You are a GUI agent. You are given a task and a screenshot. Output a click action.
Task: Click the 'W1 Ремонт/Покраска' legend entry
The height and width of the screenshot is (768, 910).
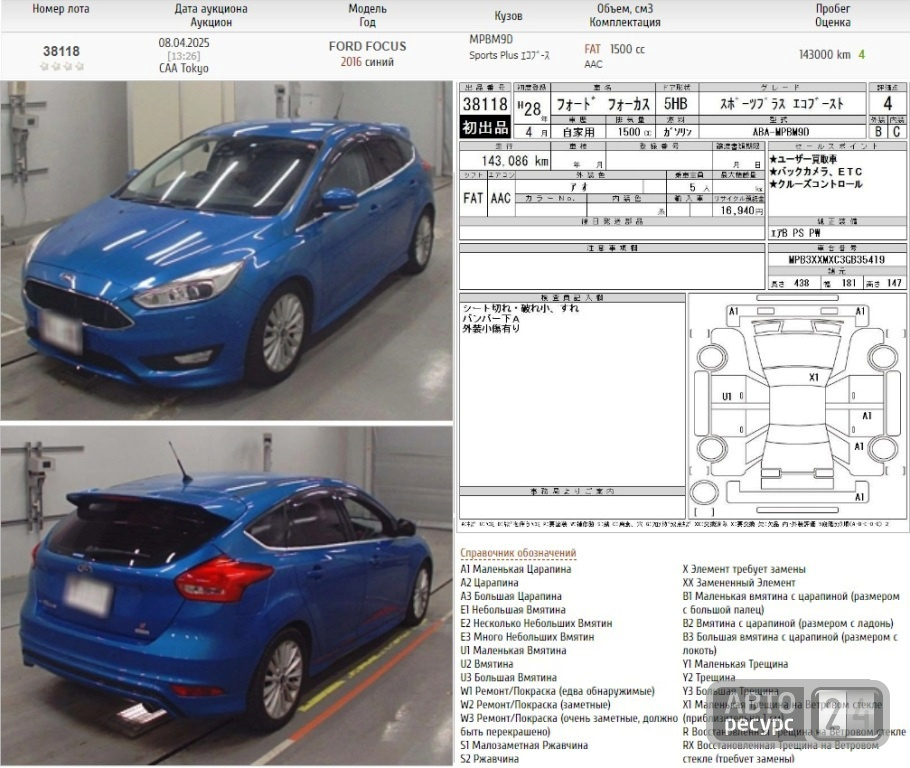[557, 691]
